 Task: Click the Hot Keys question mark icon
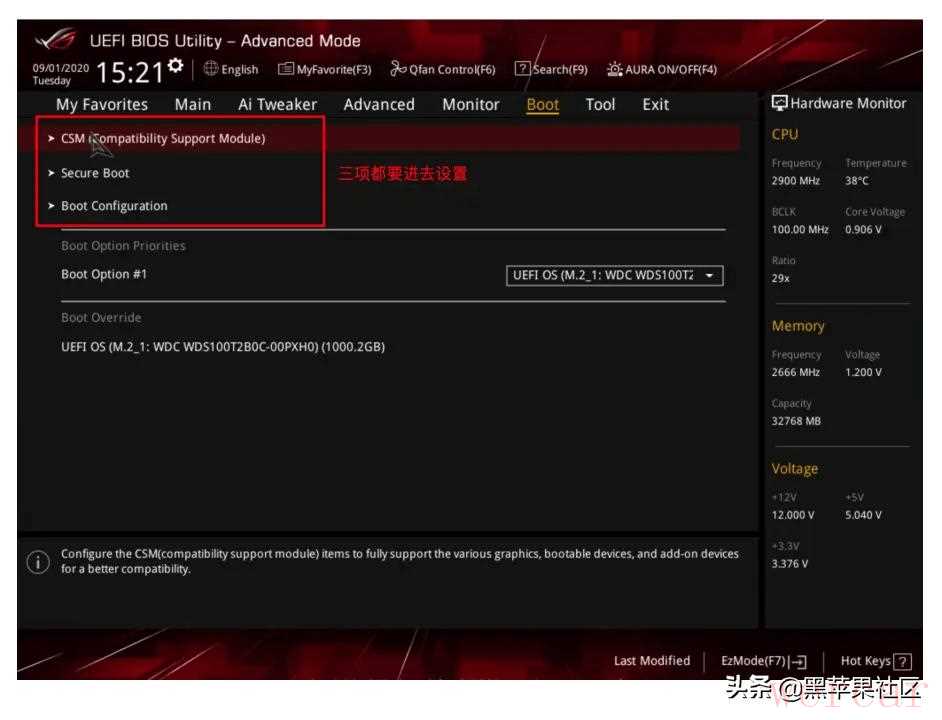click(902, 661)
